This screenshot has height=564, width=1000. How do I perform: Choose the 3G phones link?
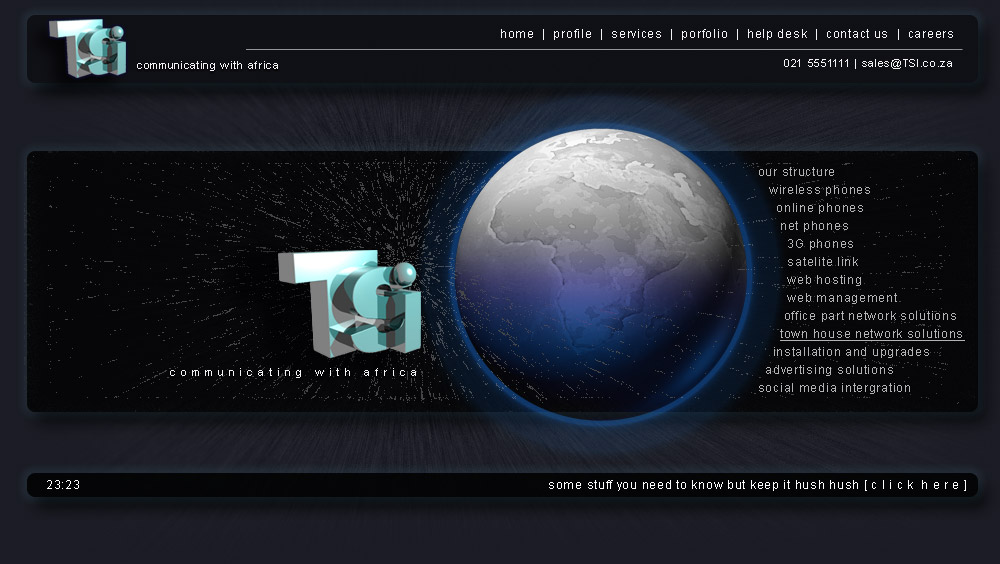[x=820, y=244]
